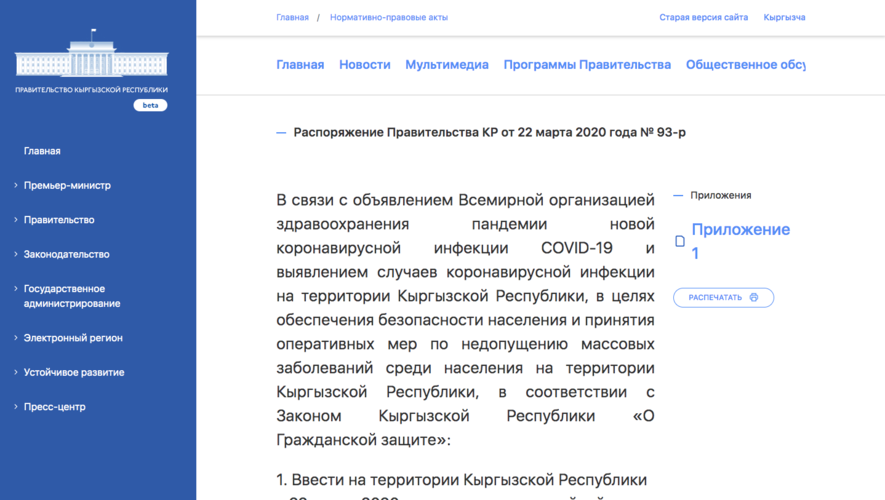The height and width of the screenshot is (500, 885).
Task: Expand the Устойчивое развитие sidebar item
Action: (x=74, y=372)
